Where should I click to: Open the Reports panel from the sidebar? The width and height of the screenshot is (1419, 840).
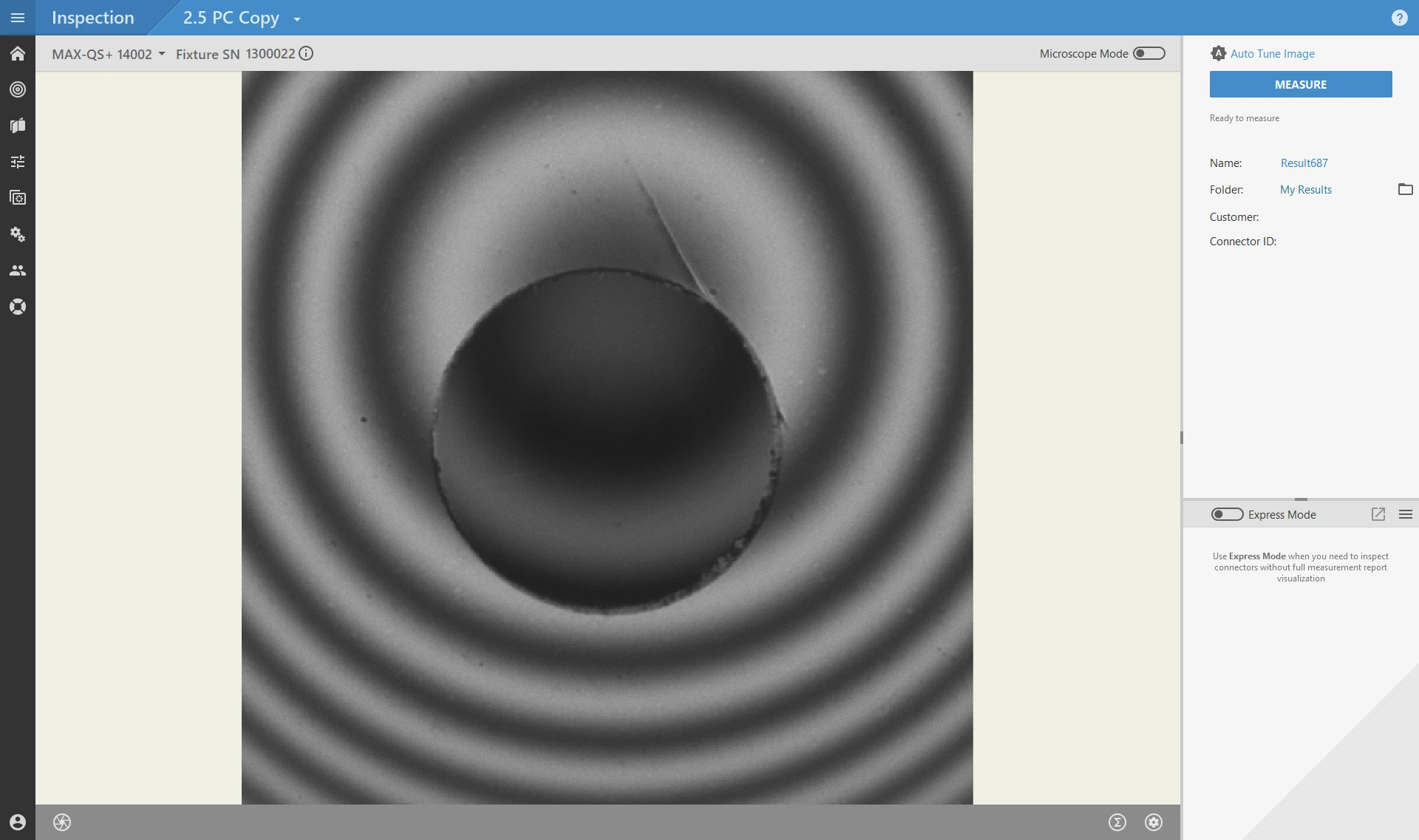click(18, 126)
